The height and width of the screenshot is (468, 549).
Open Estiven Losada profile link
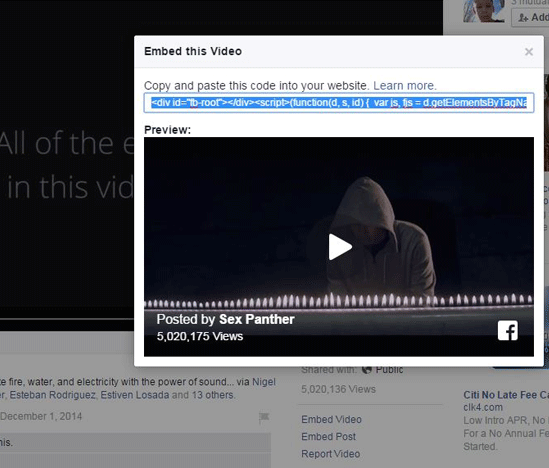click(x=135, y=395)
